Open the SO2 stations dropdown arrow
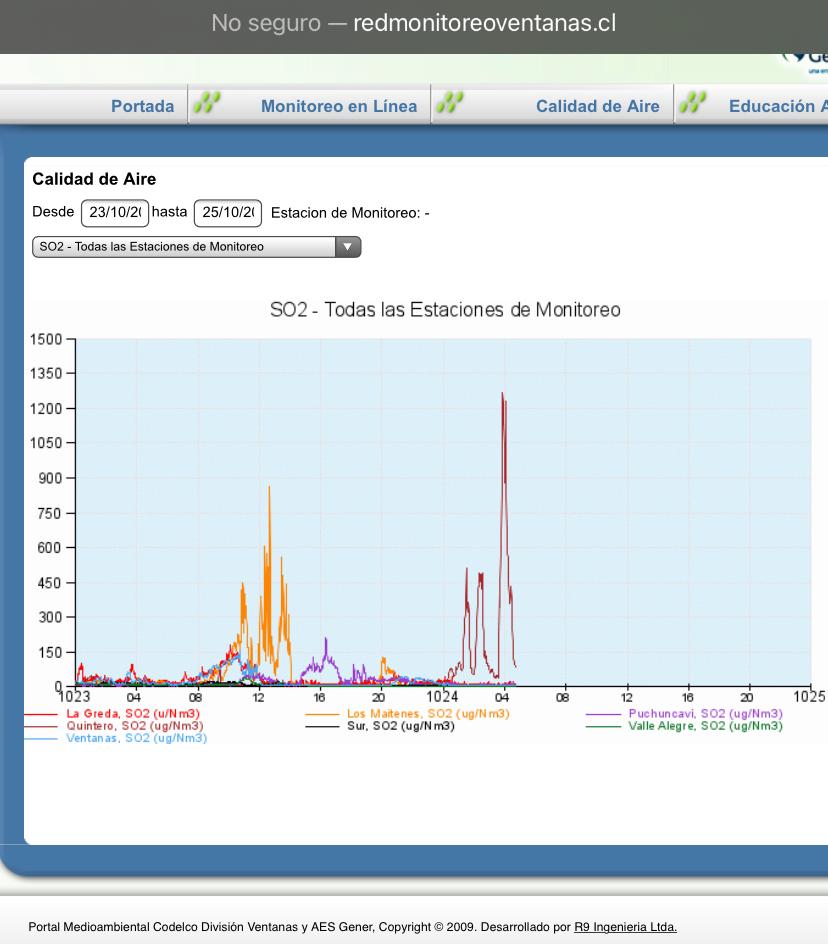Viewport: 828px width, 944px height. (347, 247)
